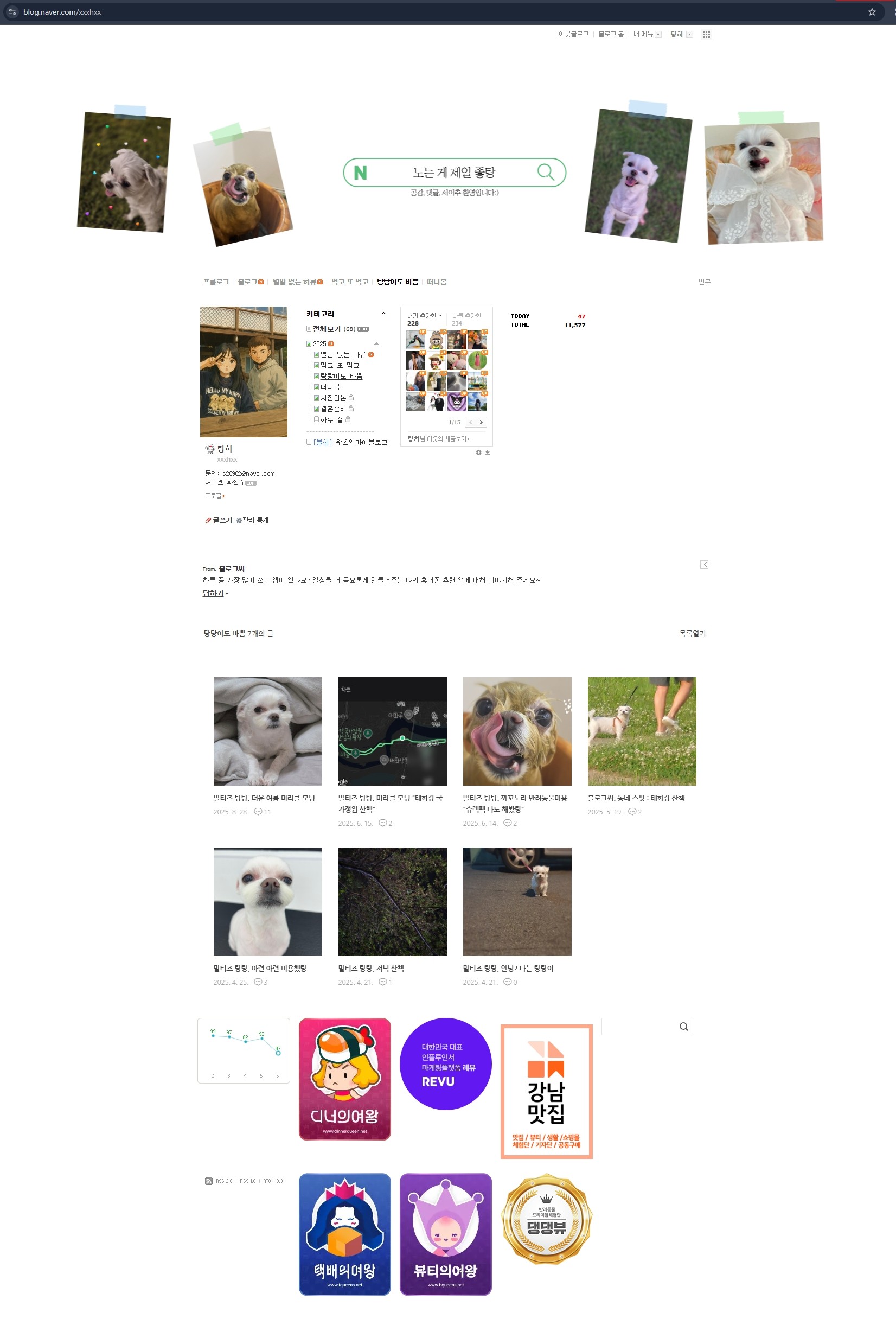
Task: Open neighbor widget settings gear icon
Action: 479,453
